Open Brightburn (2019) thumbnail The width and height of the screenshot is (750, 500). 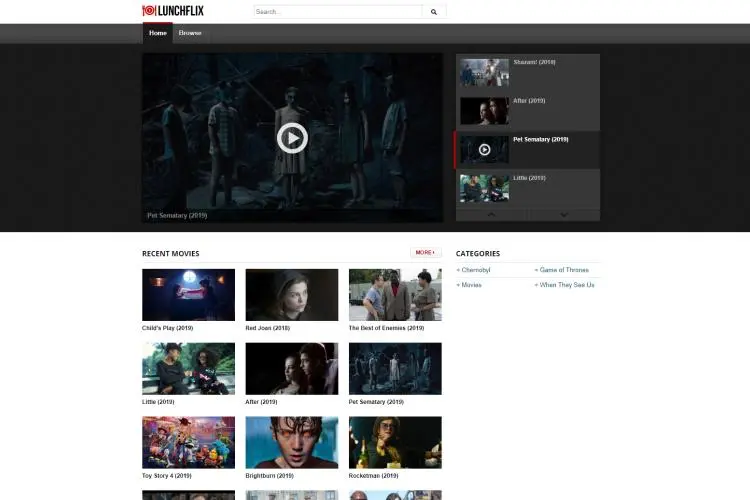(x=292, y=442)
